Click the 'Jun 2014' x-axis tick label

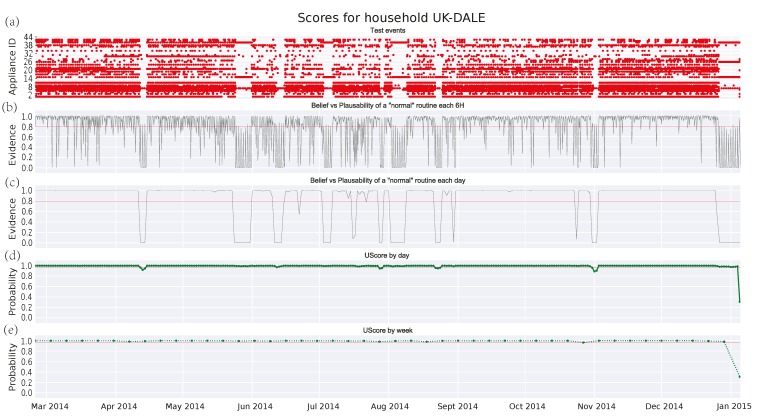[255, 407]
